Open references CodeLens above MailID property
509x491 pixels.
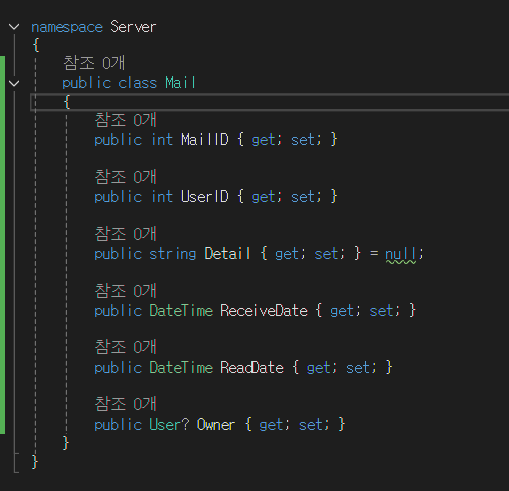(125, 120)
